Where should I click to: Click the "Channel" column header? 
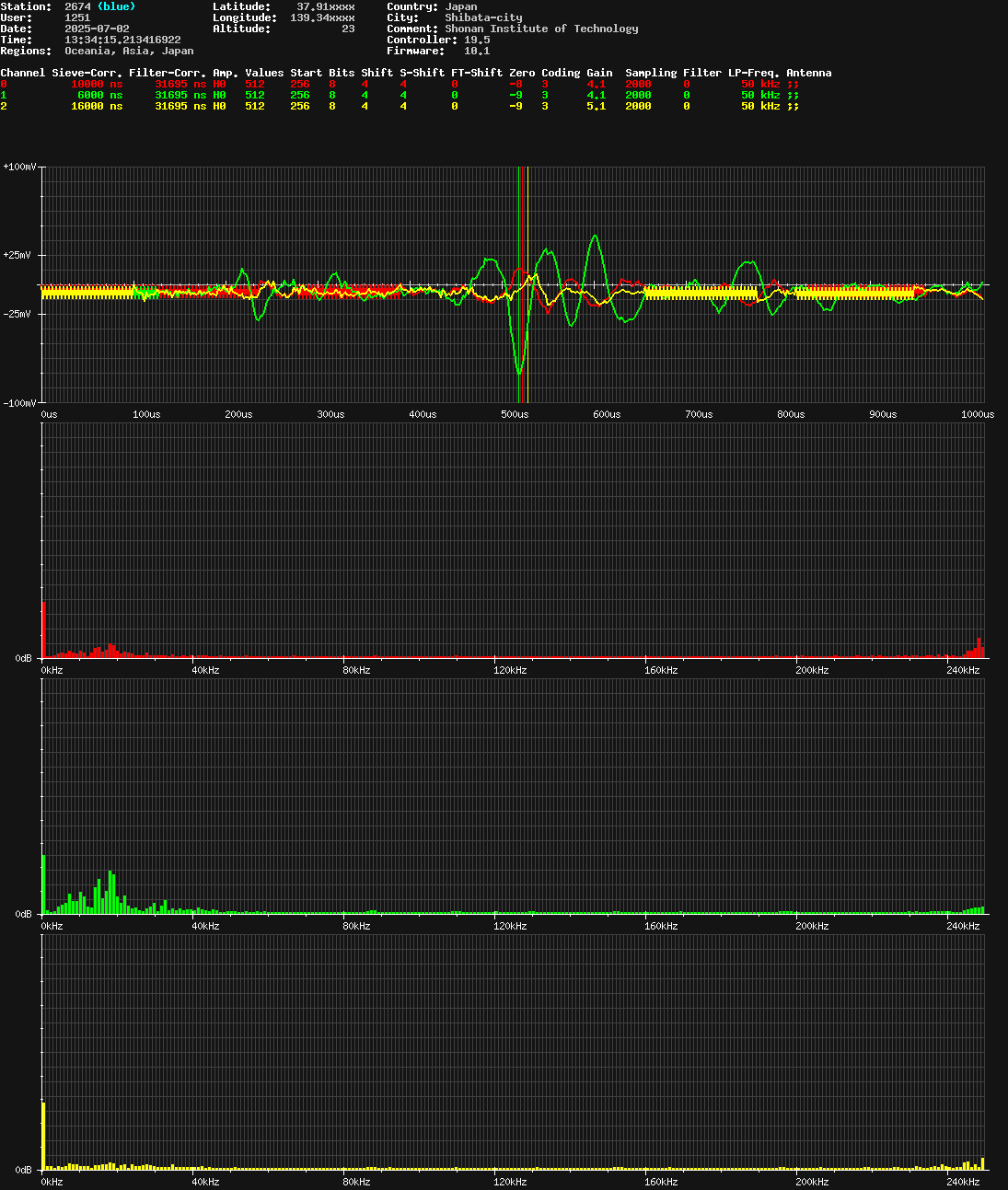point(22,73)
